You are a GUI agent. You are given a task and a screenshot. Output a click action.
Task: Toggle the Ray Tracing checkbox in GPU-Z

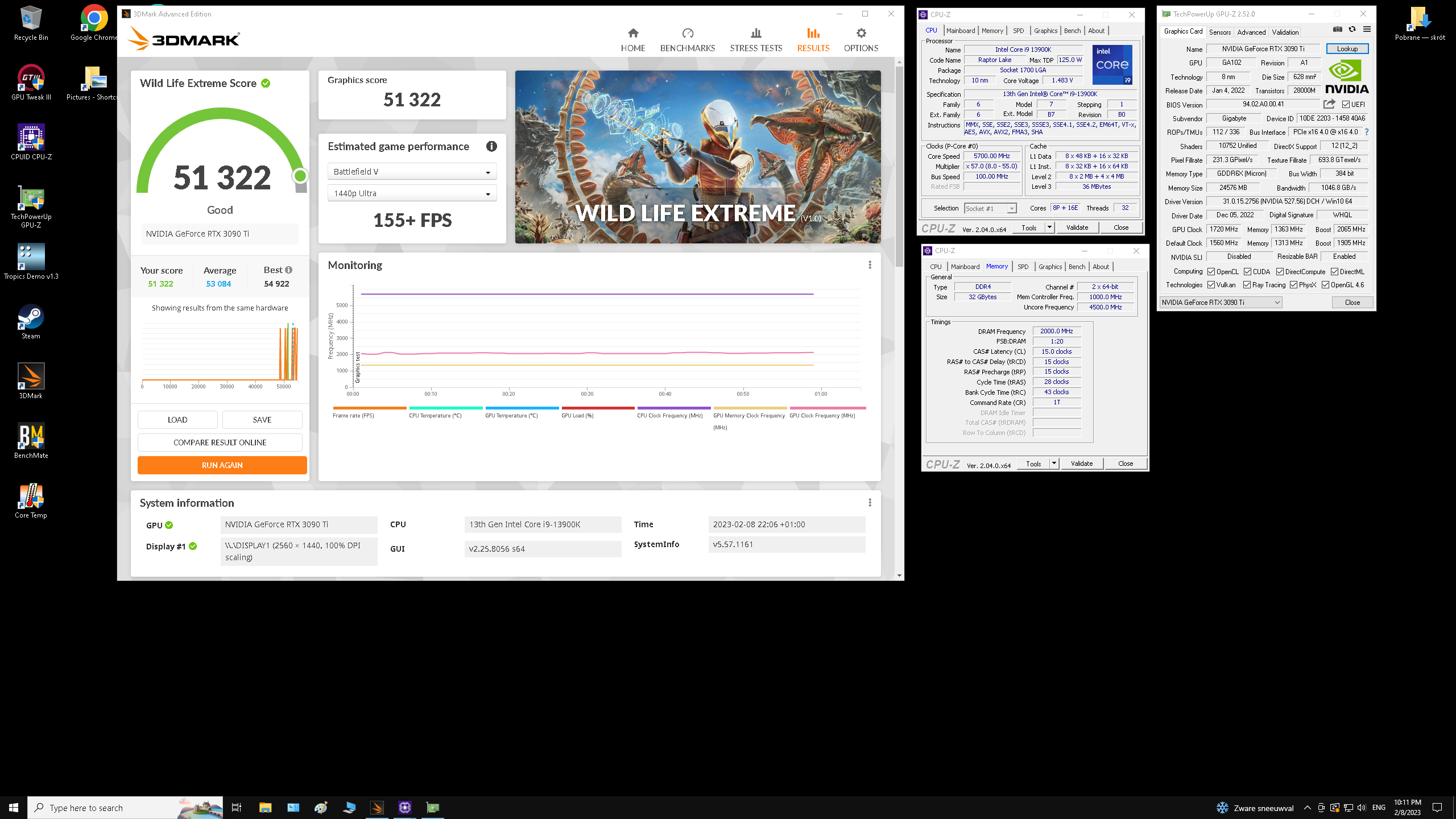[x=1247, y=285]
